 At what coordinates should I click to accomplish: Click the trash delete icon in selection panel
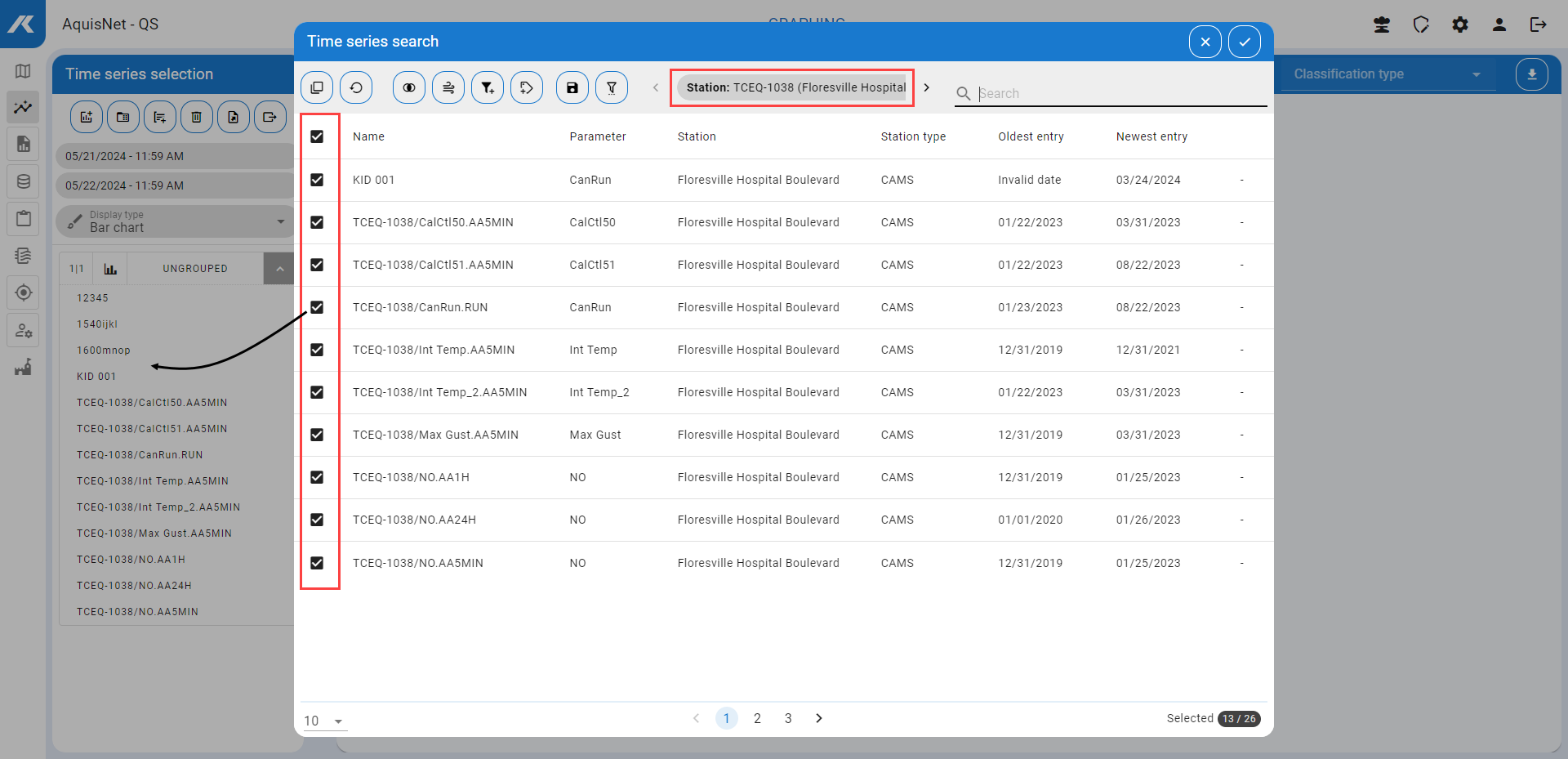[197, 117]
